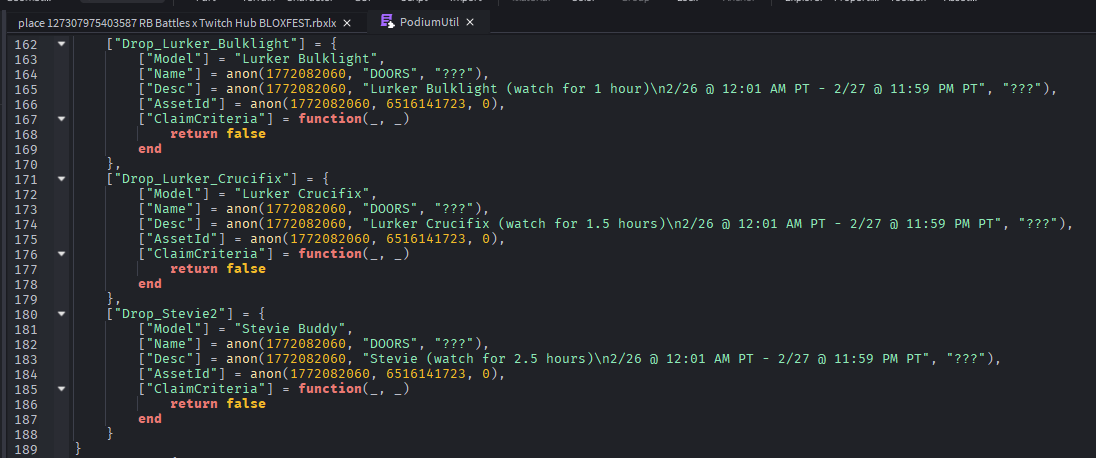This screenshot has height=458, width=1096.
Task: Click the function keyword on line 185
Action: 330,388
